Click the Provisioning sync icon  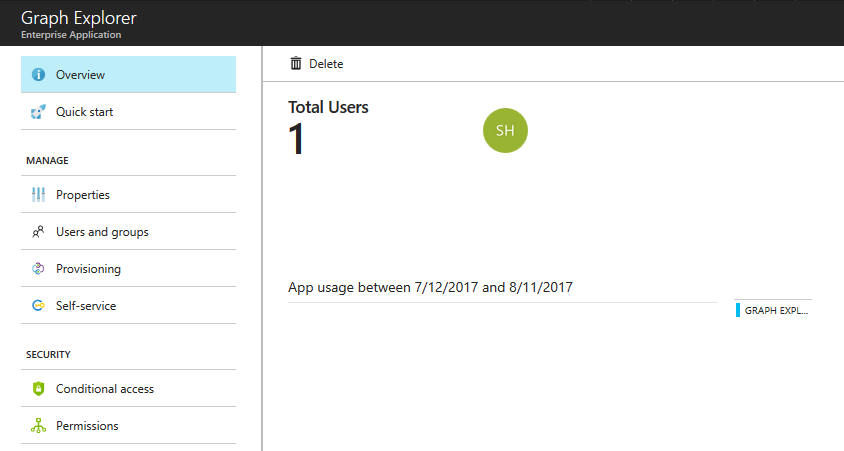coord(38,269)
